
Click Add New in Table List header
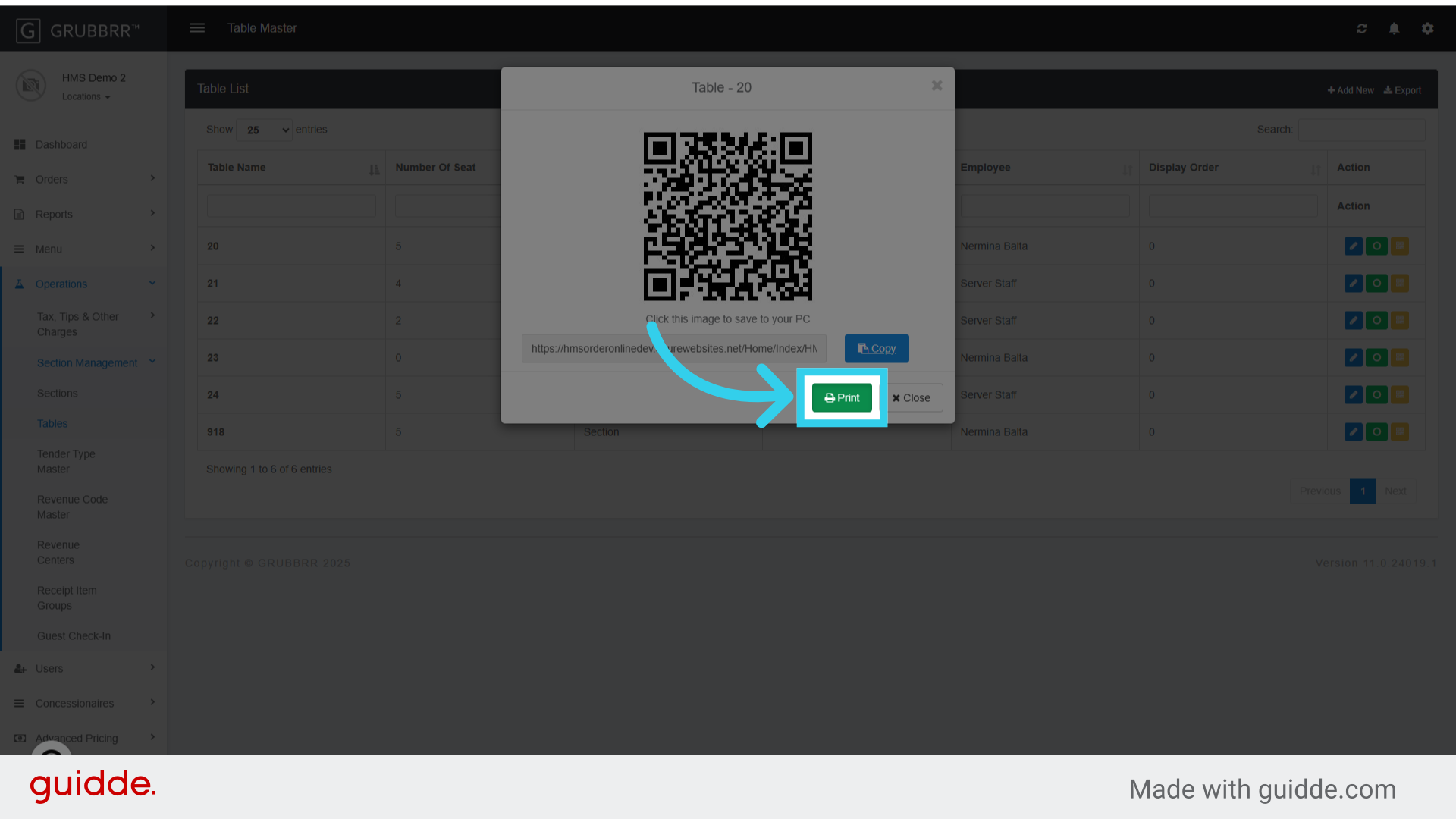(1351, 90)
